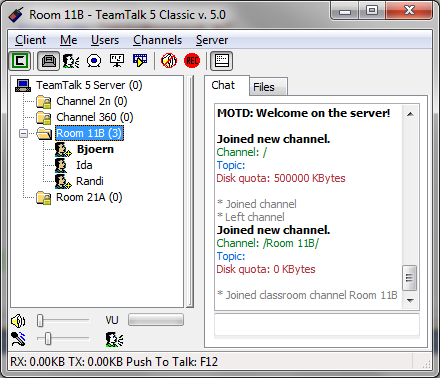Enable voice activation in the toolbar

(x=71, y=61)
